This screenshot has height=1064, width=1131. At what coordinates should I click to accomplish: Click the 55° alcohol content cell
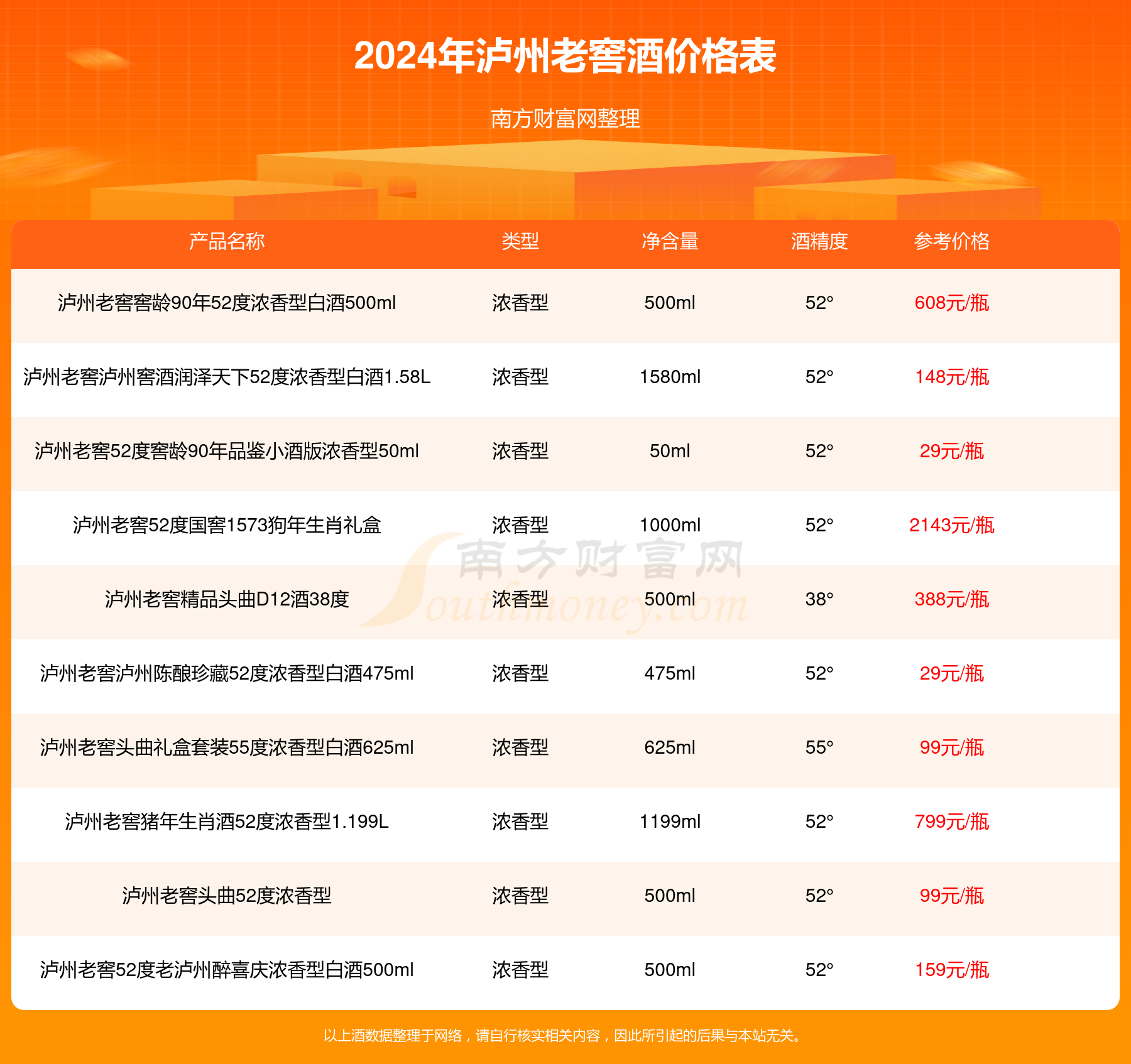[819, 747]
